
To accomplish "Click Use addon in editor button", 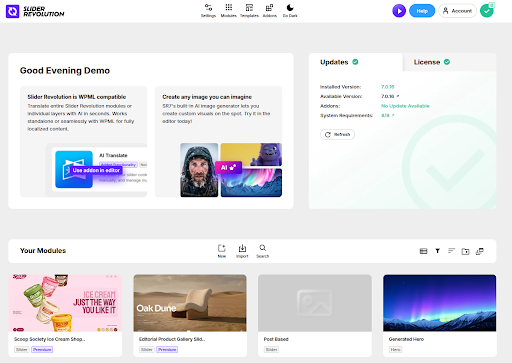I will [96, 170].
